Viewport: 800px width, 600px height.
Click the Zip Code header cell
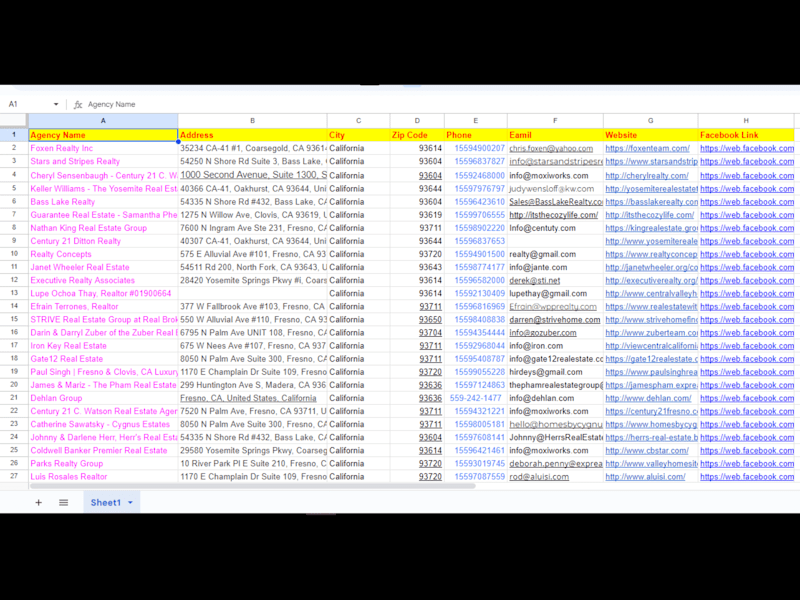point(417,135)
